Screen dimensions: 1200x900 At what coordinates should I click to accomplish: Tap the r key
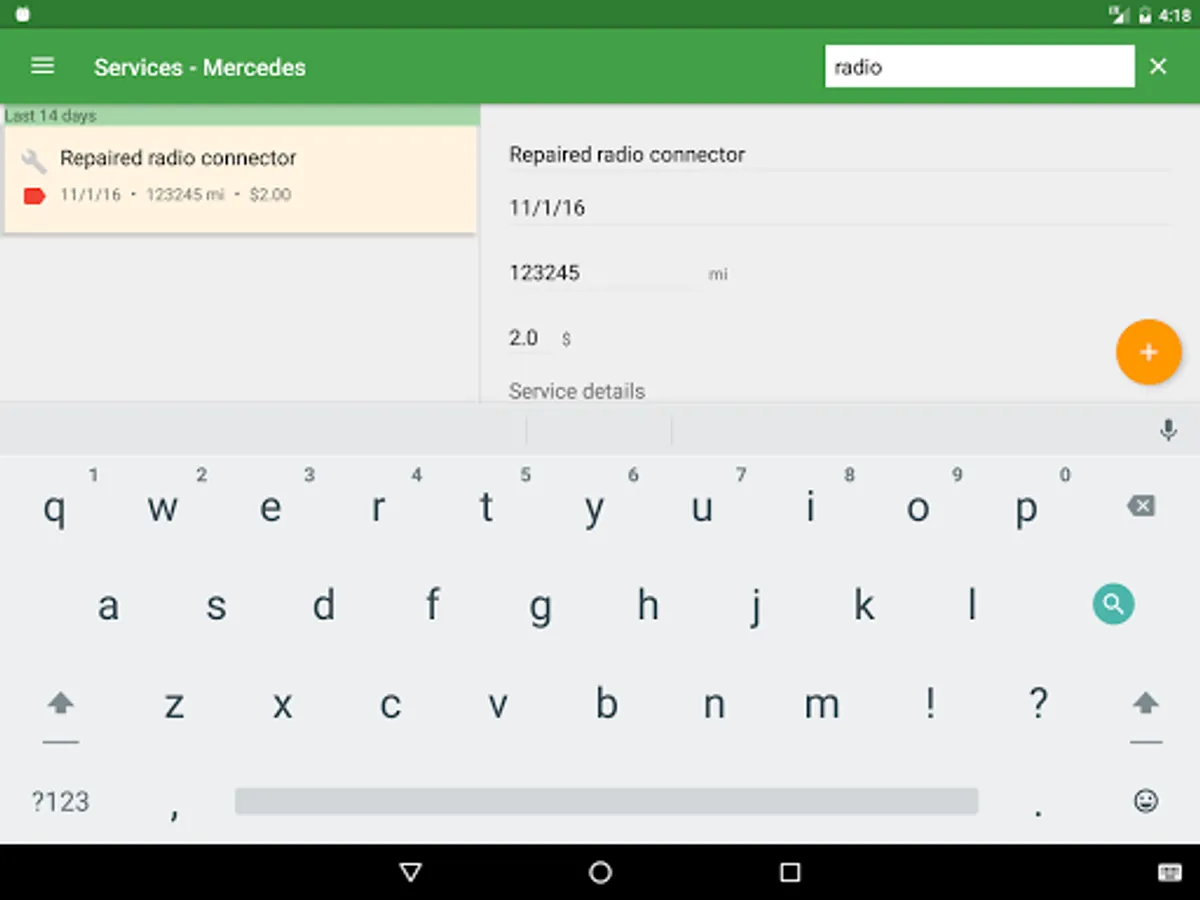tap(378, 508)
